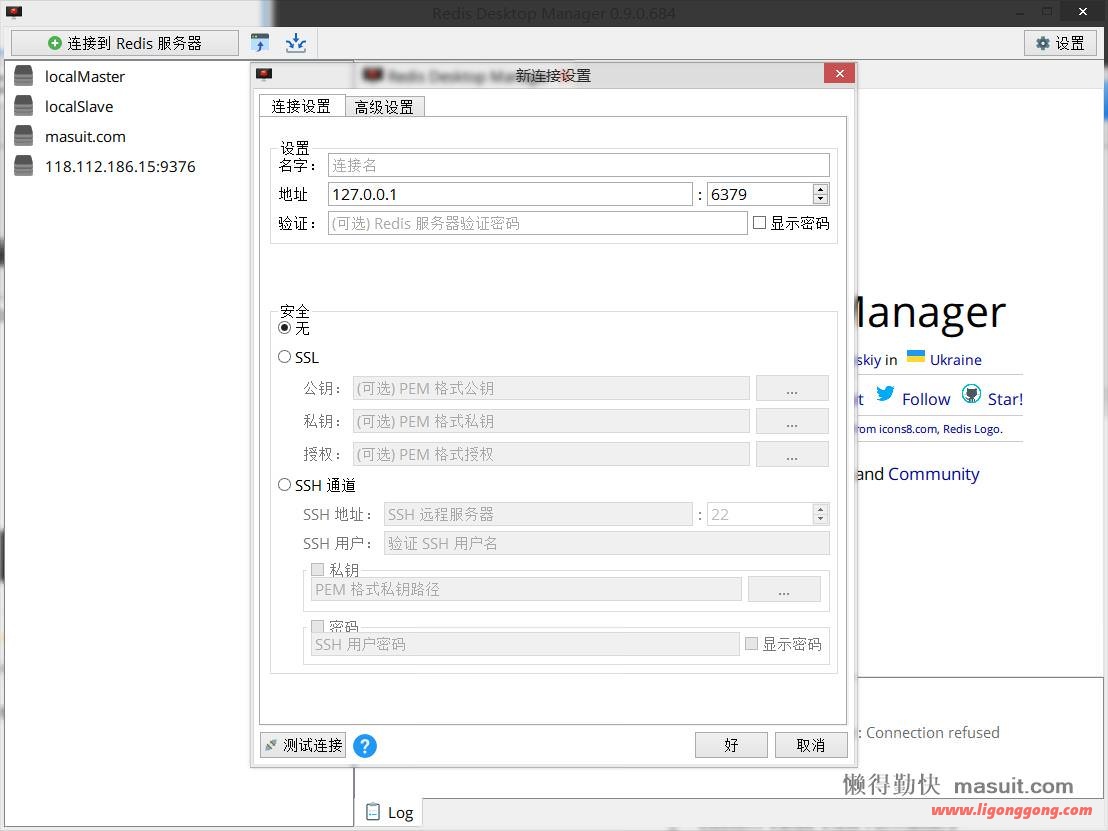Browse for SSH private key path

(784, 589)
